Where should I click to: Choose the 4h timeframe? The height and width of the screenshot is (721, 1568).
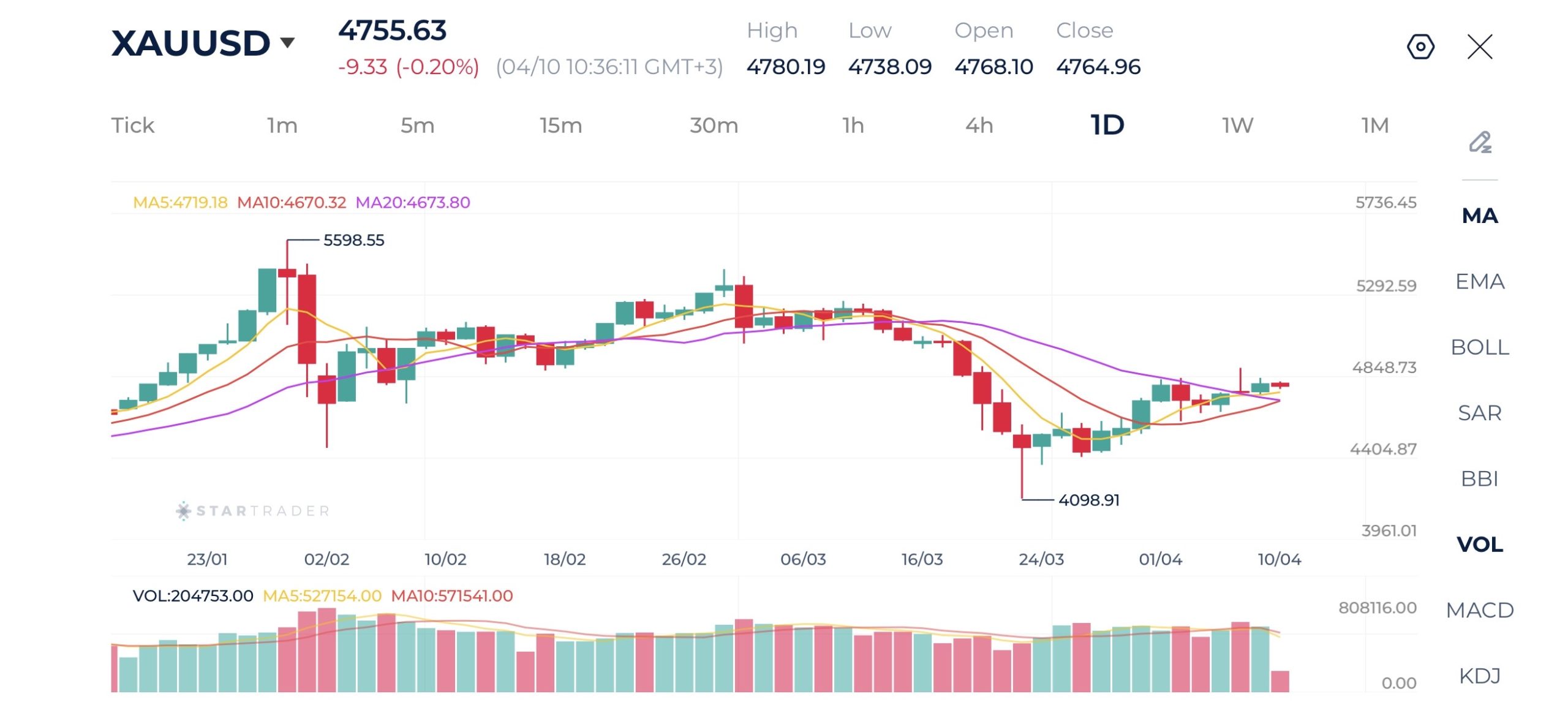pos(979,126)
